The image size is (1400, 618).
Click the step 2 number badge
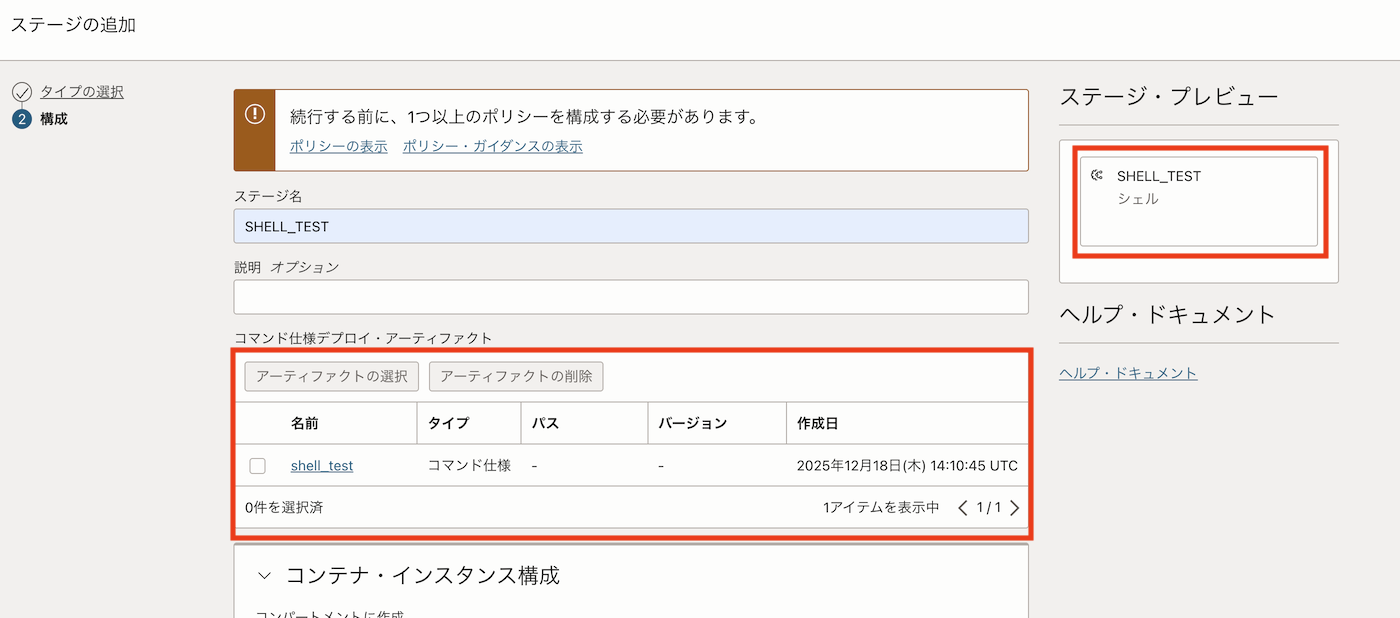coord(22,120)
